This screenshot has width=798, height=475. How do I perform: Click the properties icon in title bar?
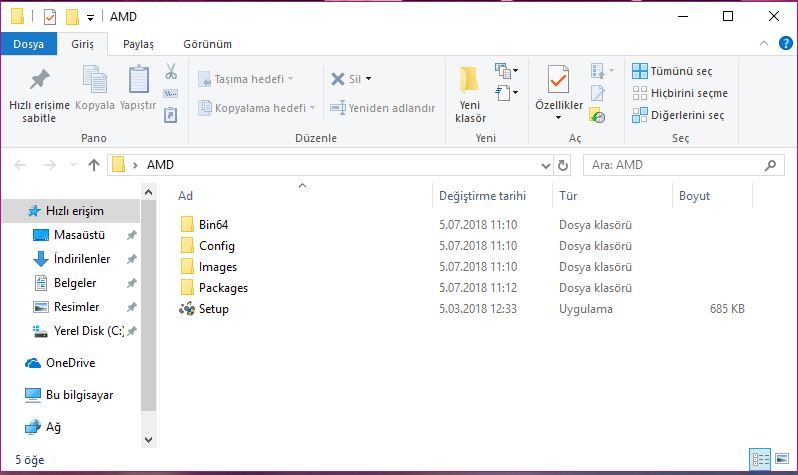50,17
